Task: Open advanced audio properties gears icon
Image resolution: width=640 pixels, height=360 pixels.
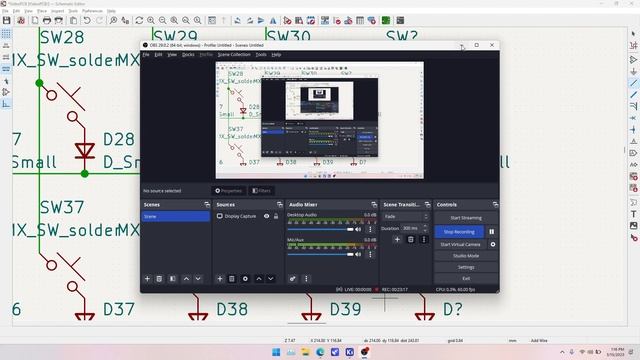Action: click(293, 279)
